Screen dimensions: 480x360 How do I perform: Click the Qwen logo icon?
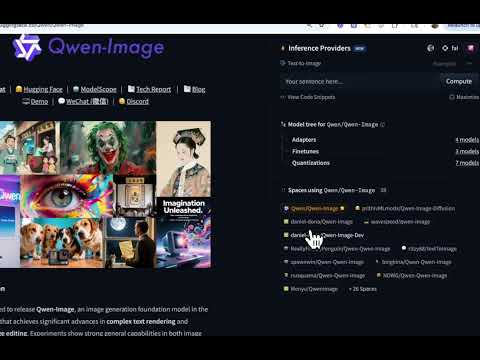27,47
